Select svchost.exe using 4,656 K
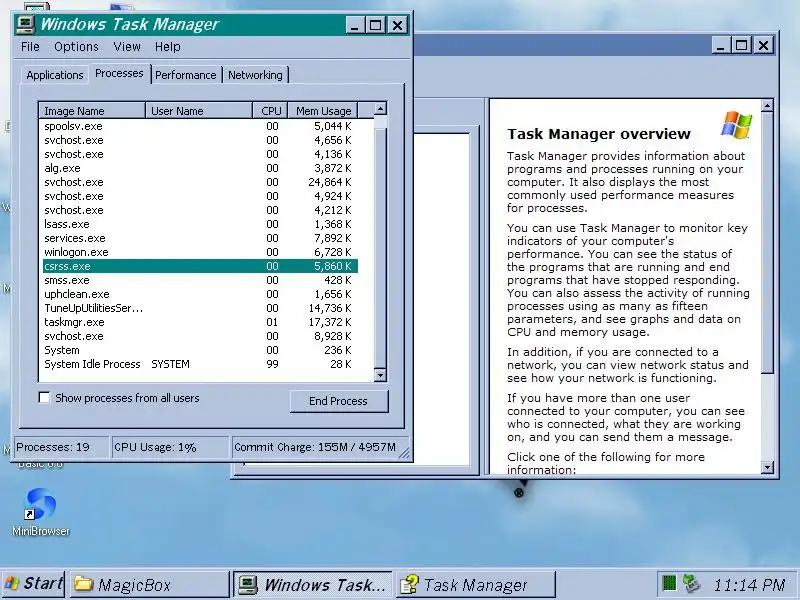This screenshot has width=800, height=600. 200,140
